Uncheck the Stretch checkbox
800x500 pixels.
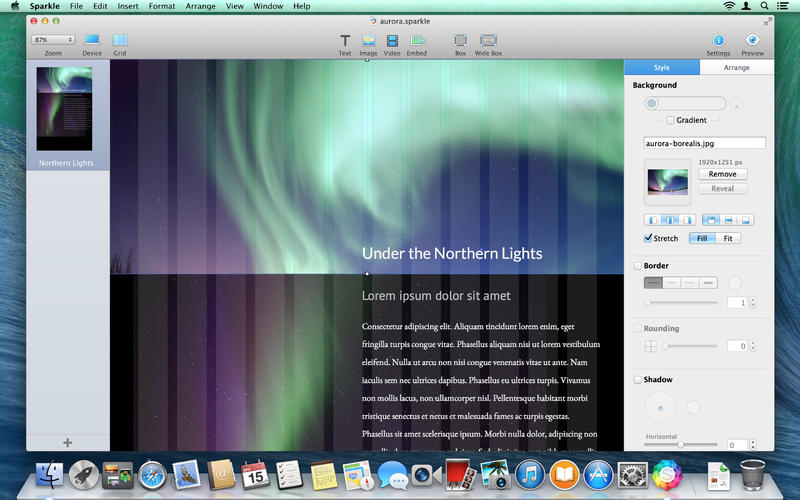click(649, 238)
